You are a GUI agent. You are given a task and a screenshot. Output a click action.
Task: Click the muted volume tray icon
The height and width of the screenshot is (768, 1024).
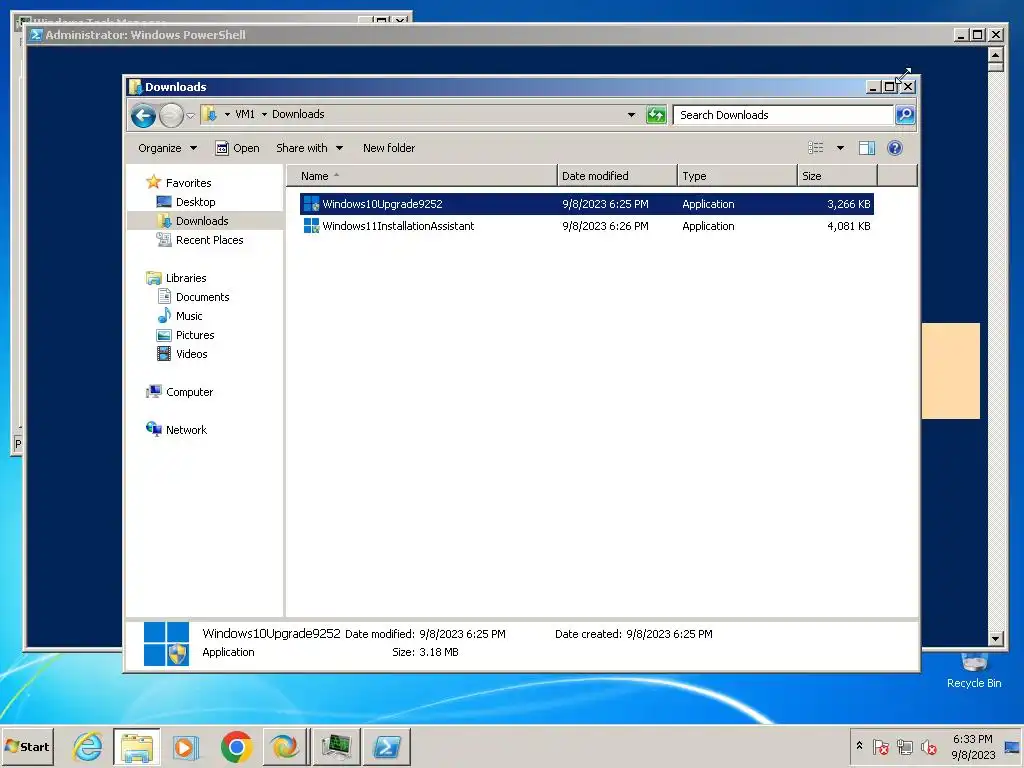tap(928, 746)
